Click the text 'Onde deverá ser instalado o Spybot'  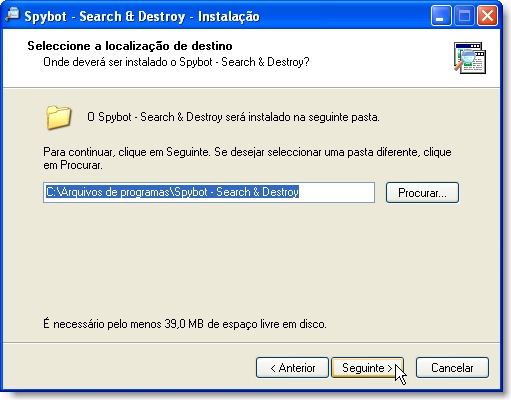[128, 62]
